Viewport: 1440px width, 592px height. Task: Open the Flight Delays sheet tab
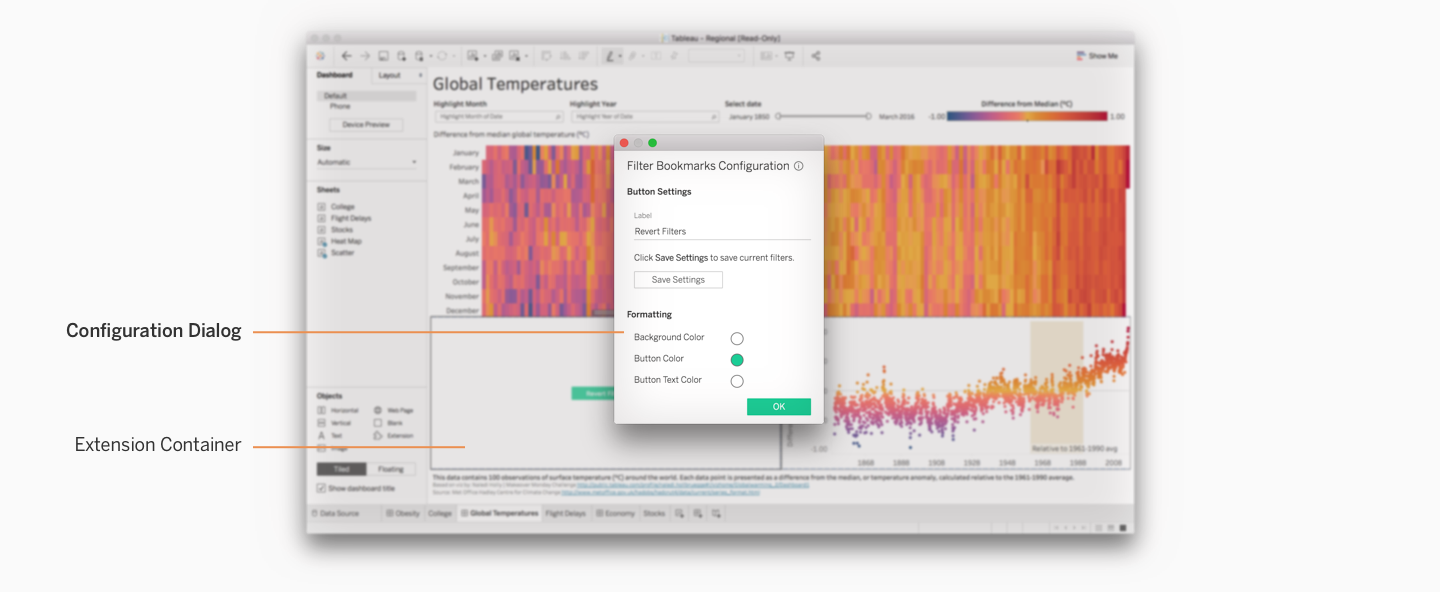pos(565,513)
